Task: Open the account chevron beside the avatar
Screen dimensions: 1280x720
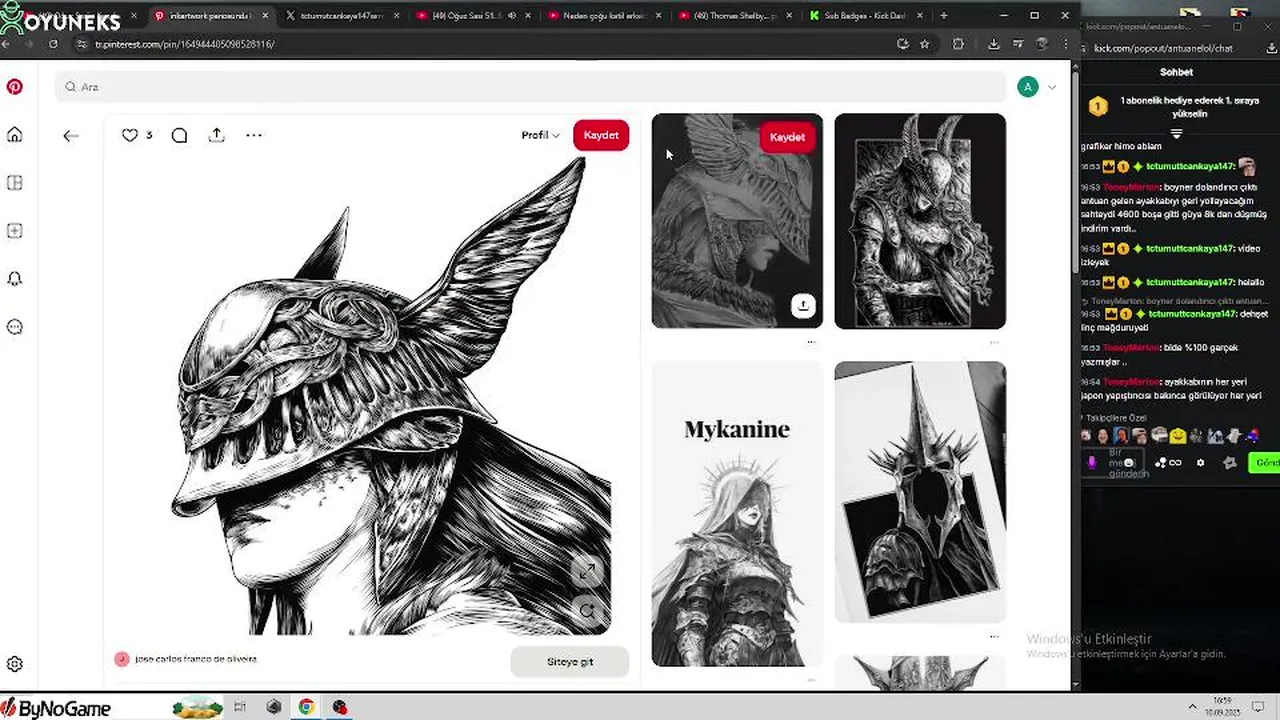Action: pos(1051,87)
